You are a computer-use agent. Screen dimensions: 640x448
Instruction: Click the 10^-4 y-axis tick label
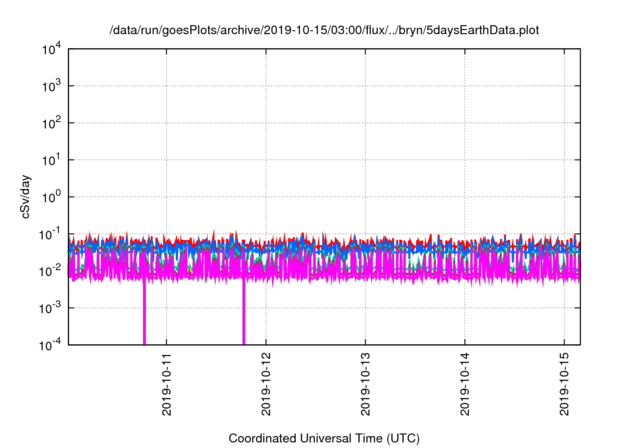point(50,345)
